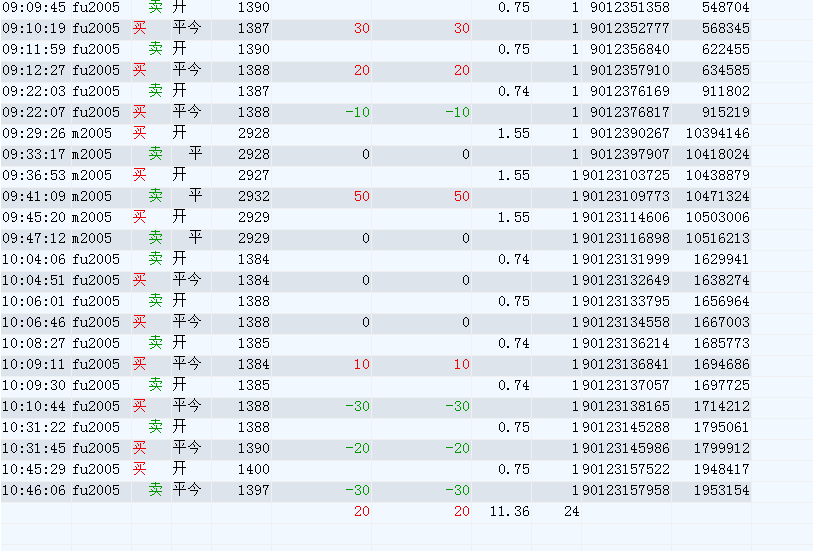The image size is (813, 551).
Task: Click price 1390 in 10:31:45 row
Action: (254, 448)
